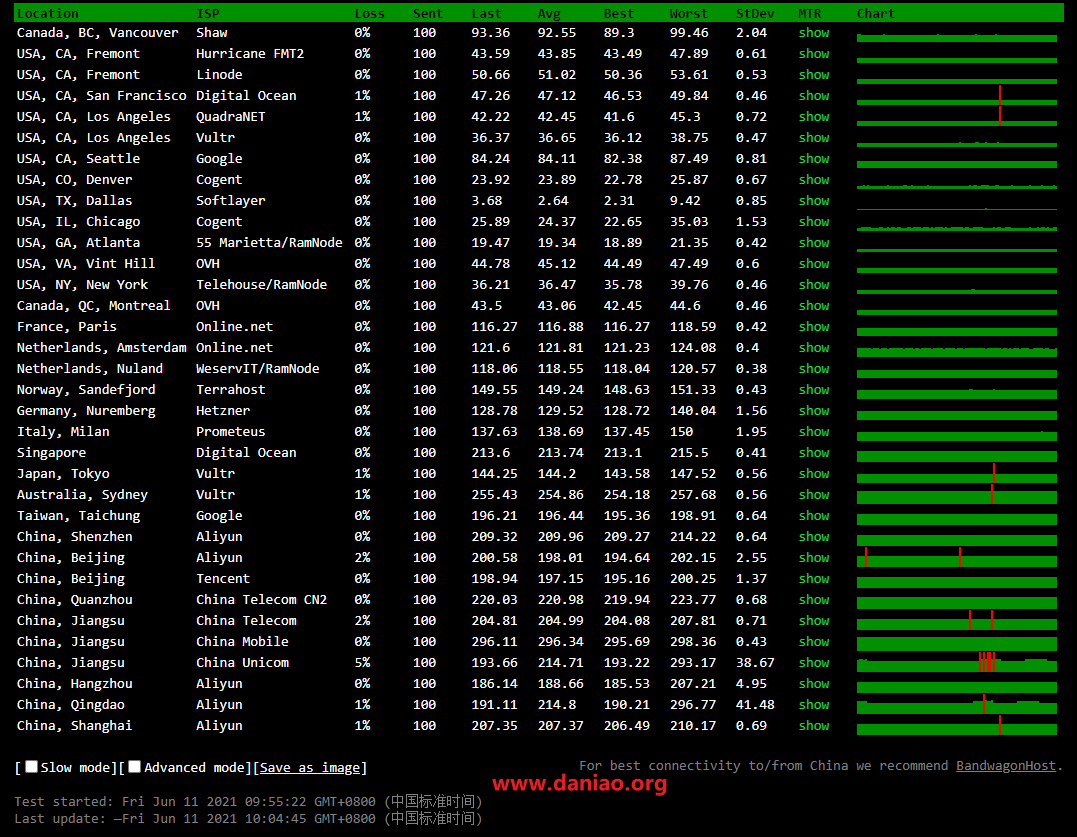Select the Worst value 296.77

[x=692, y=704]
